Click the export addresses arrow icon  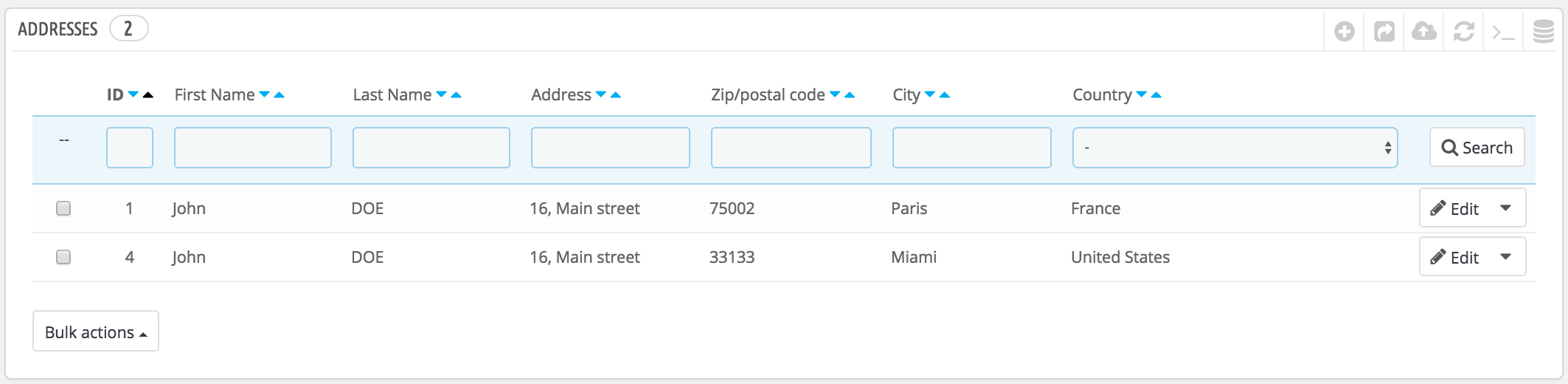(x=1384, y=32)
